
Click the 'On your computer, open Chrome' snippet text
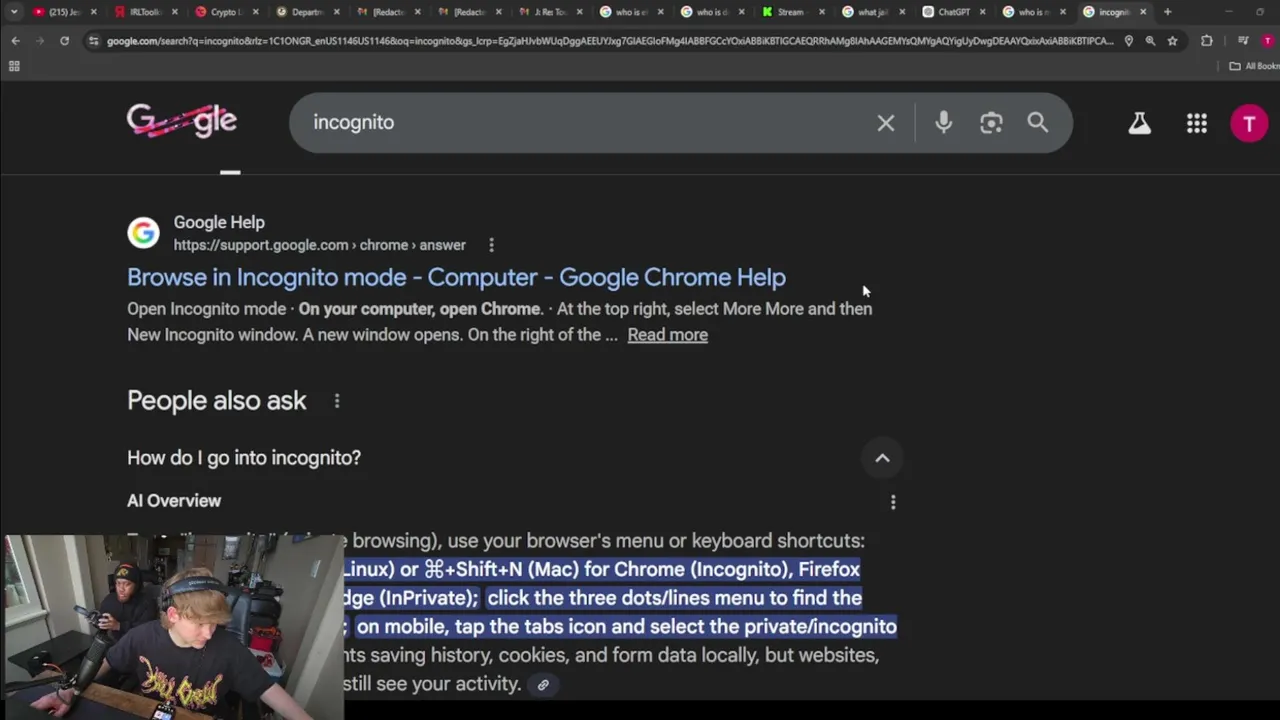[x=420, y=309]
